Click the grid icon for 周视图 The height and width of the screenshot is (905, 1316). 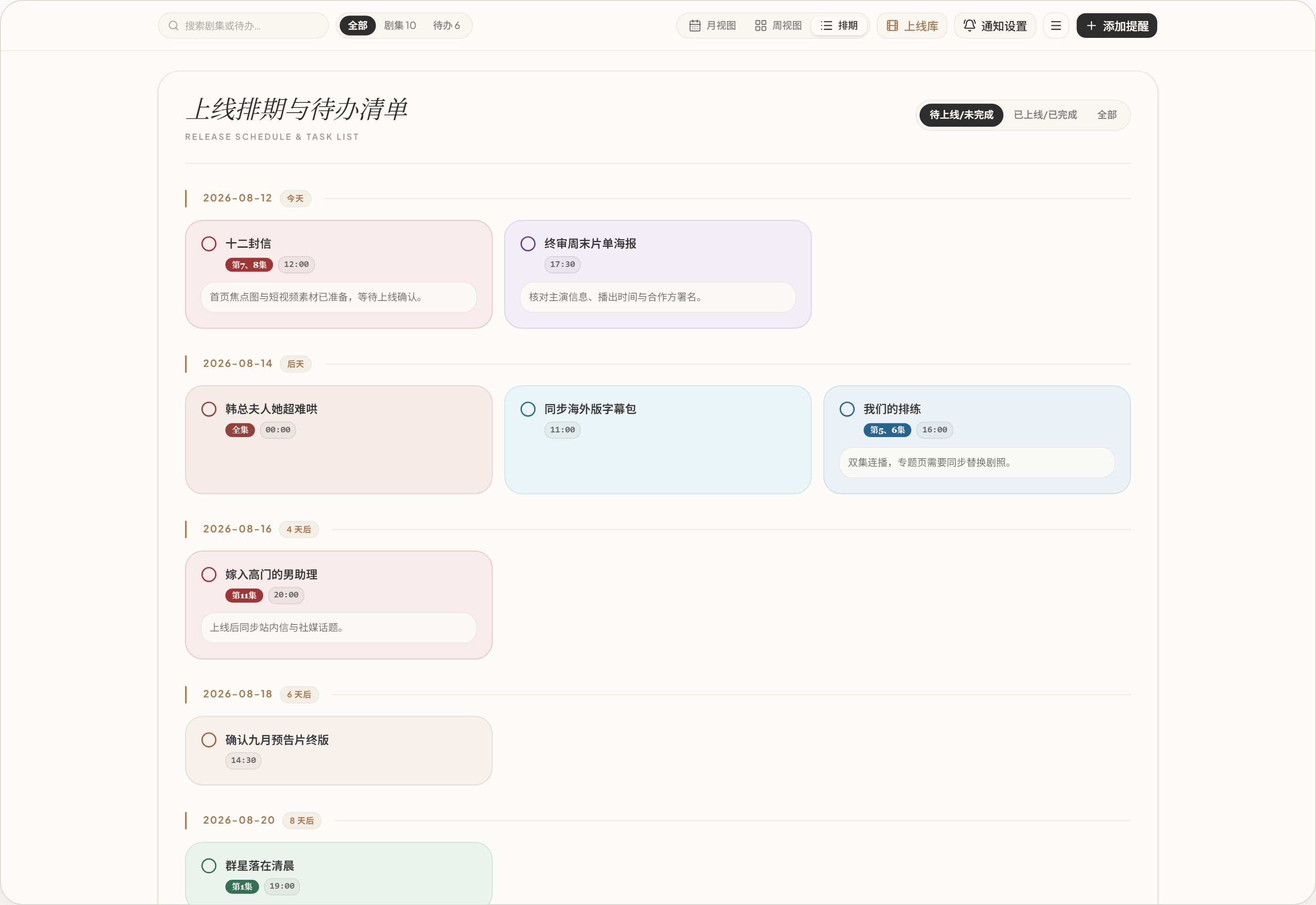[761, 26]
